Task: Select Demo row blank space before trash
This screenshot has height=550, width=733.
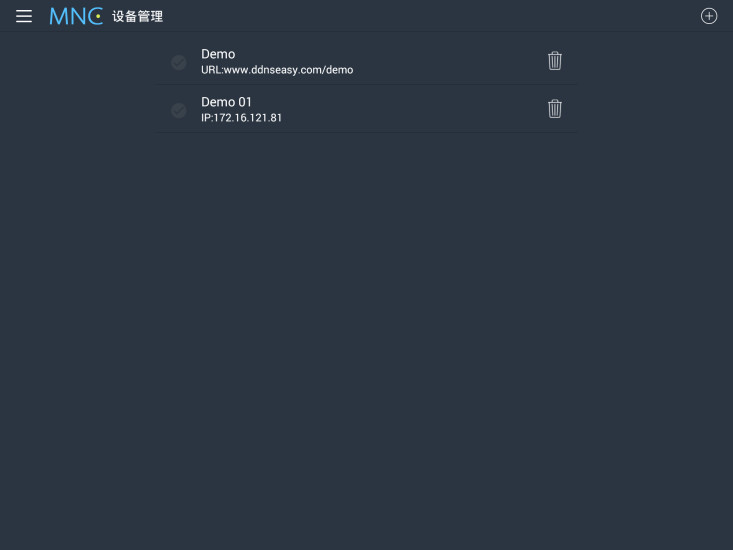Action: coord(449,61)
